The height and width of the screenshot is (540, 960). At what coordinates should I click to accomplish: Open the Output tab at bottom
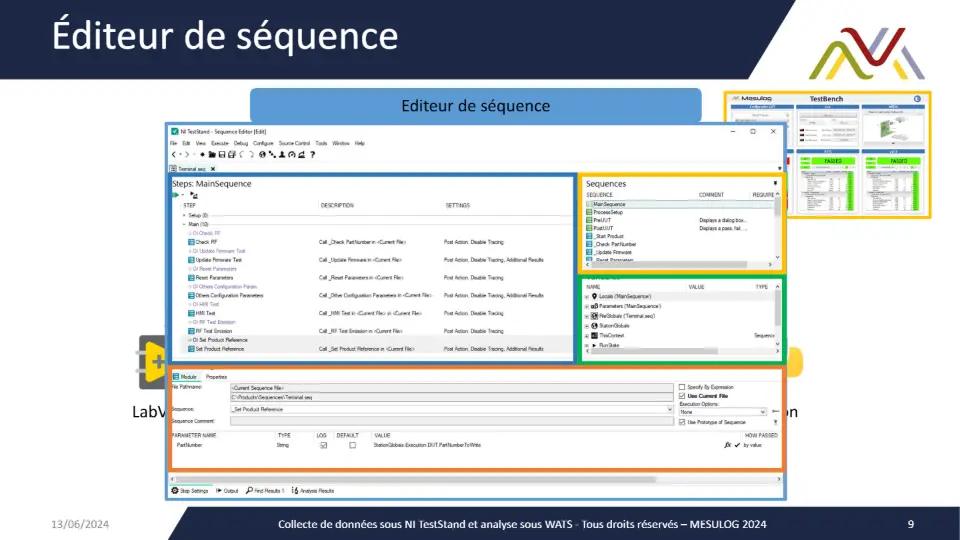point(227,491)
